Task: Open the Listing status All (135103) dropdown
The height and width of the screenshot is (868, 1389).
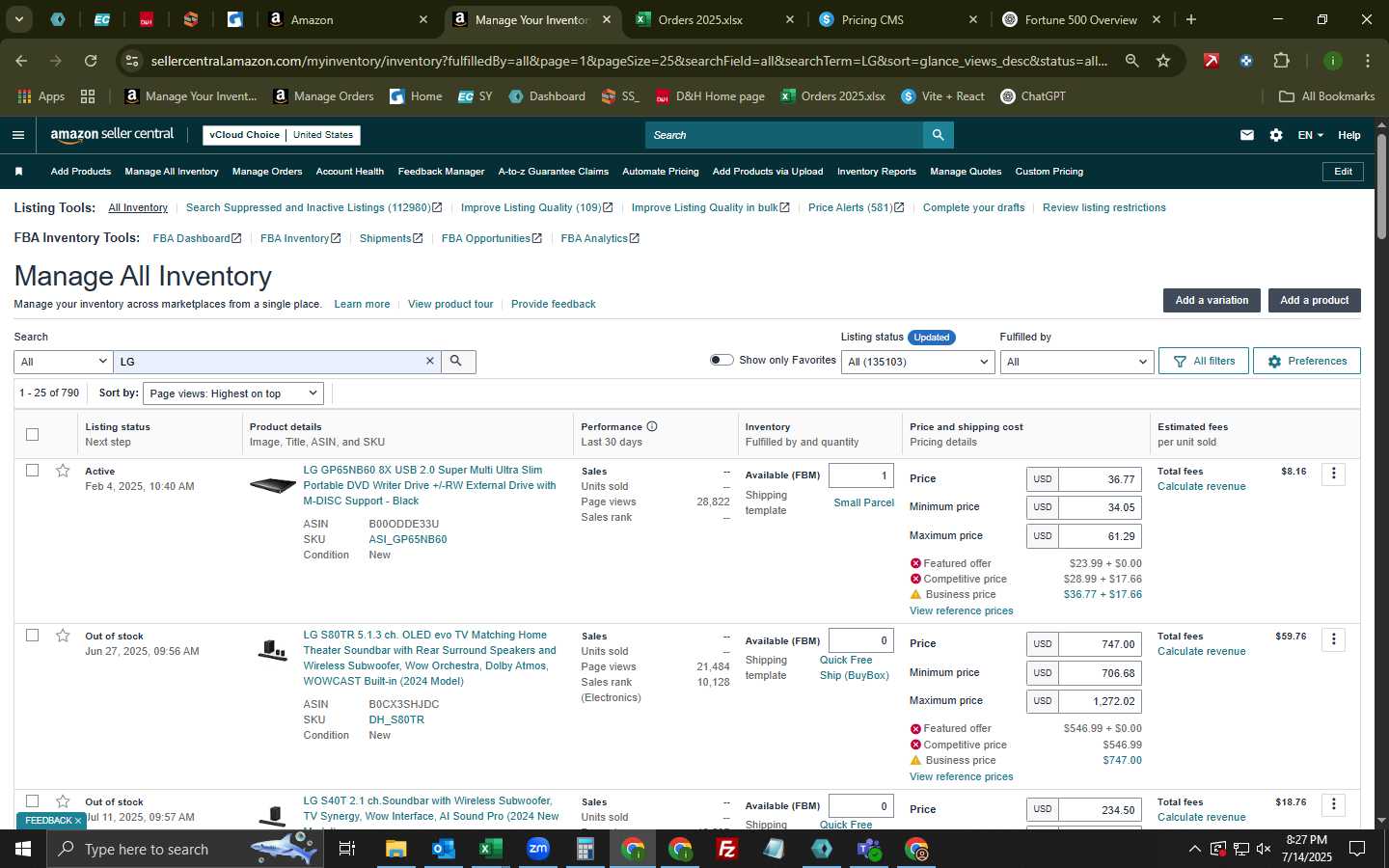Action: (x=917, y=362)
